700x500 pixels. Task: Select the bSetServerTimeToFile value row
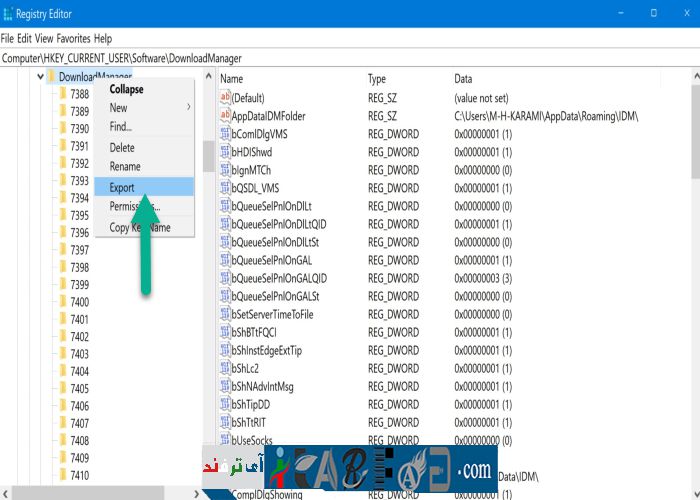tap(272, 314)
